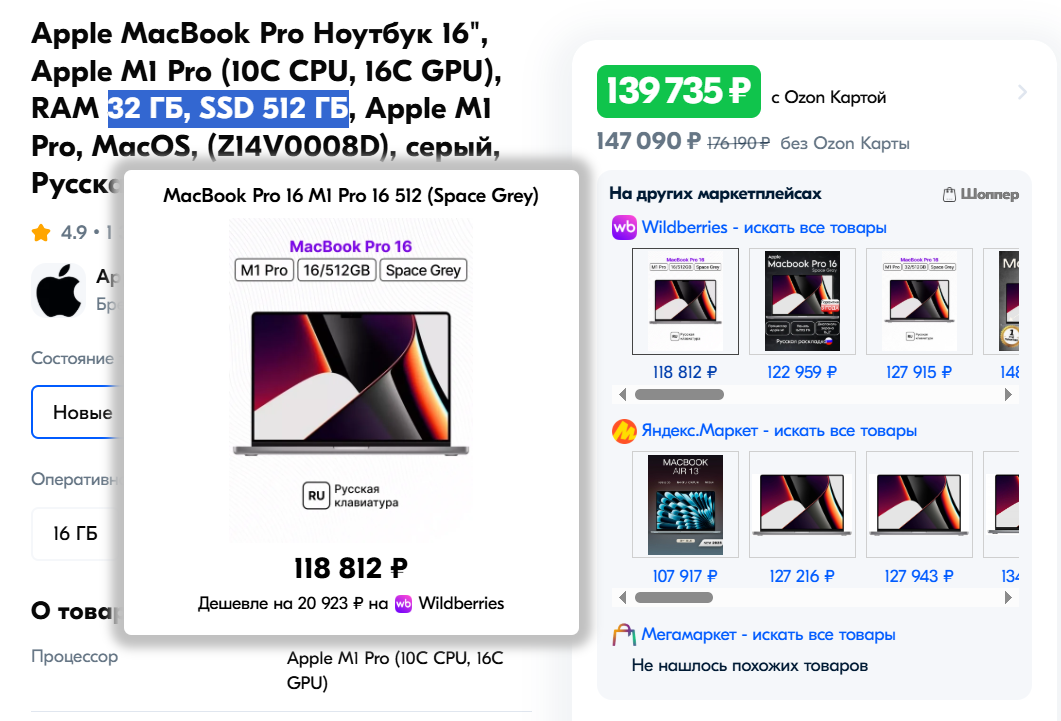Image resolution: width=1061 pixels, height=721 pixels.
Task: Select the 16 ГБ RAM option
Action: coord(77,534)
